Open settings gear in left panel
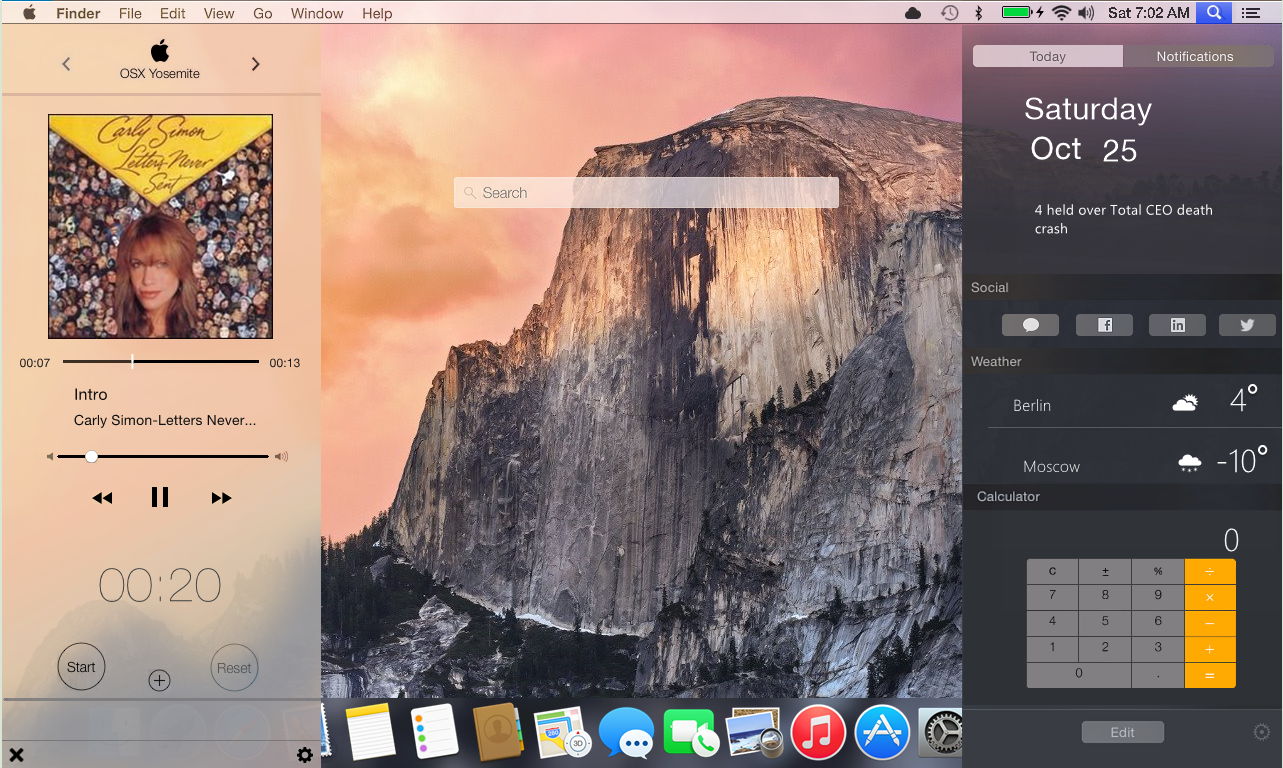 (x=305, y=755)
